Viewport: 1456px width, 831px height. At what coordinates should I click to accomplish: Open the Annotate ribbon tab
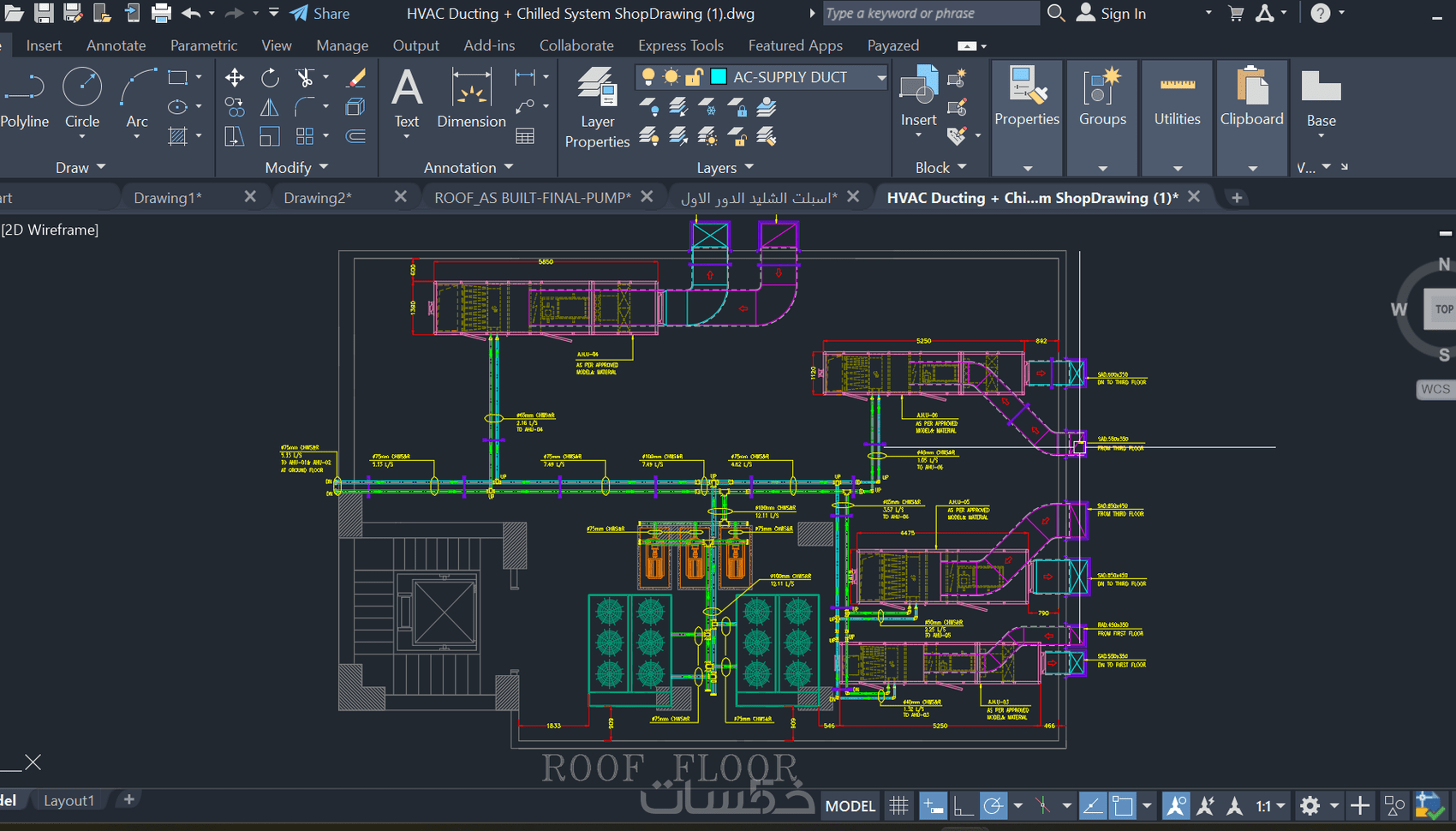pos(116,45)
